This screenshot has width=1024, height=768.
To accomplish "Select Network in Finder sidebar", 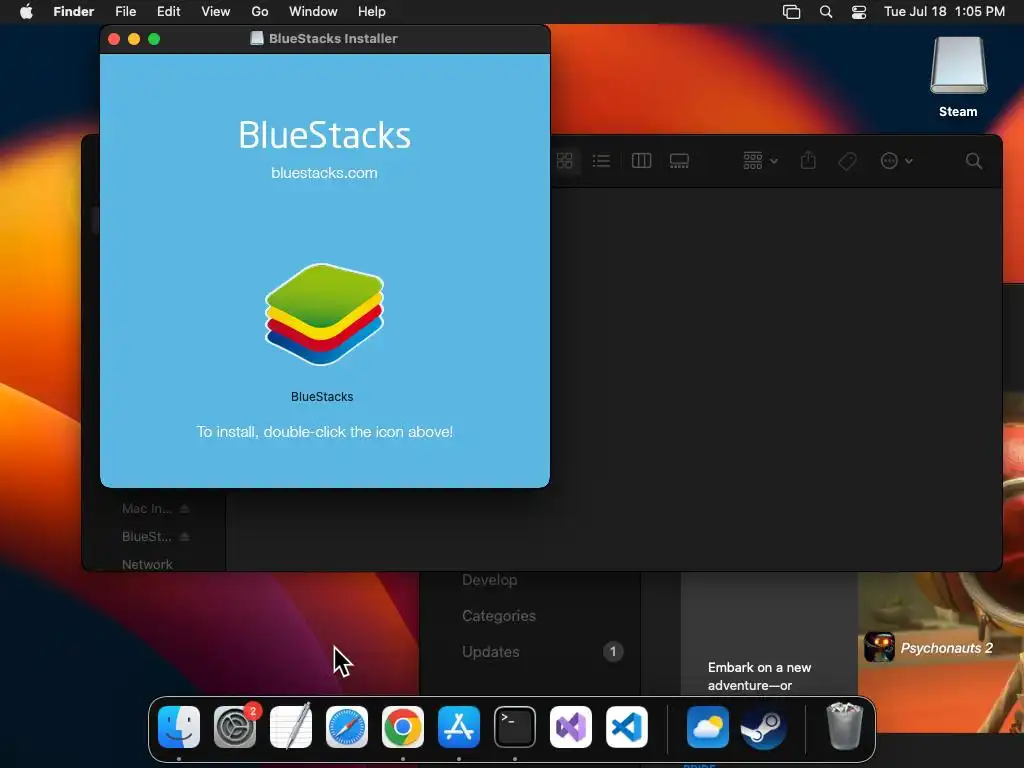I will pyautogui.click(x=147, y=564).
